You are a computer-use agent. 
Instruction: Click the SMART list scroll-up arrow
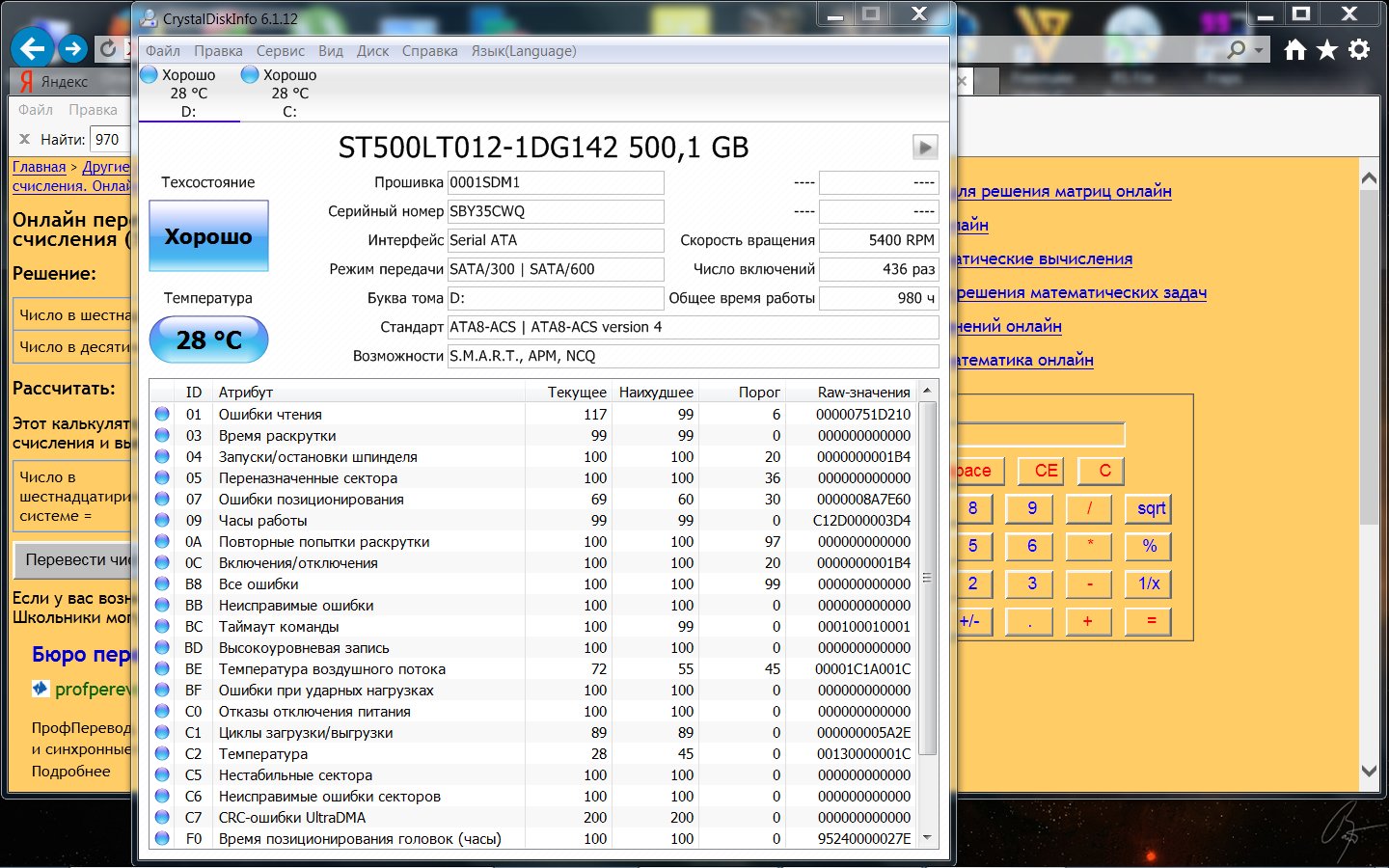pyautogui.click(x=927, y=392)
